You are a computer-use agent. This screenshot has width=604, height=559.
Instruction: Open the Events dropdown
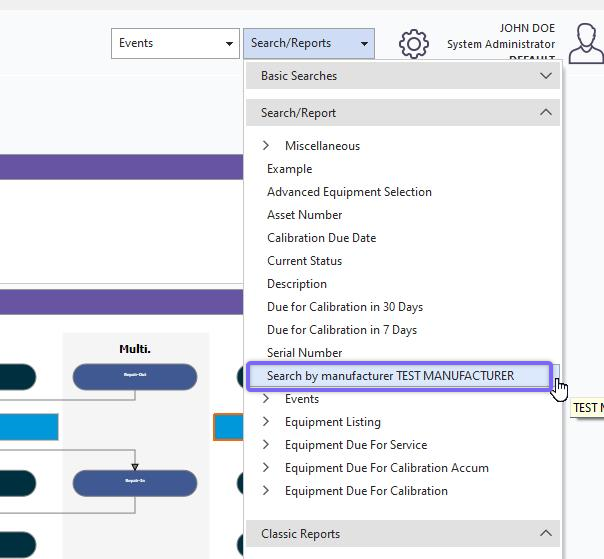174,43
